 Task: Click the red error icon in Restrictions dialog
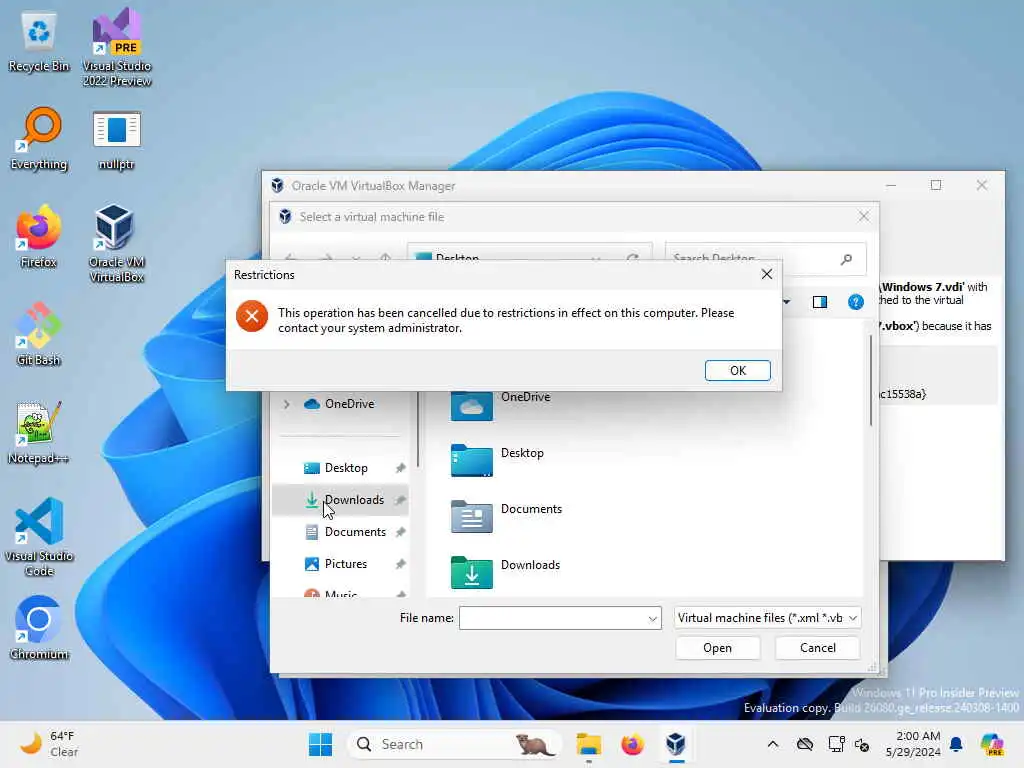(251, 317)
